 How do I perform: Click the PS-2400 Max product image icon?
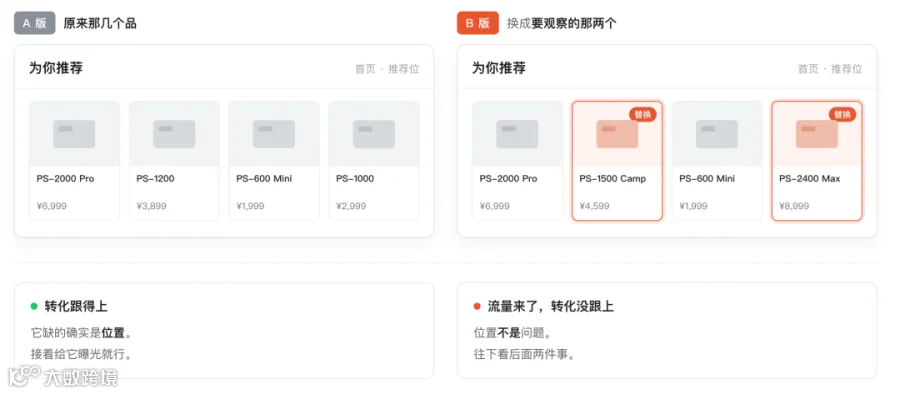[x=817, y=134]
